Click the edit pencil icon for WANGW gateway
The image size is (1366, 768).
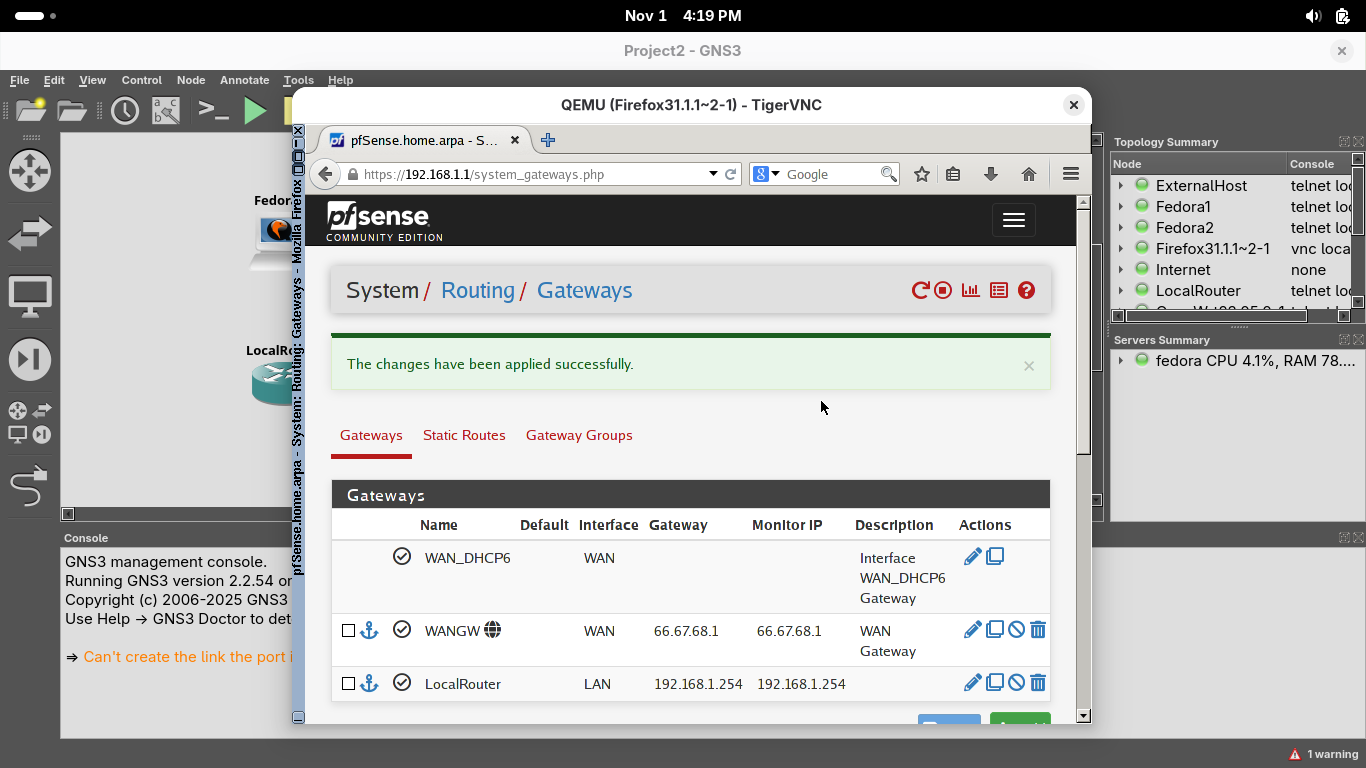972,630
